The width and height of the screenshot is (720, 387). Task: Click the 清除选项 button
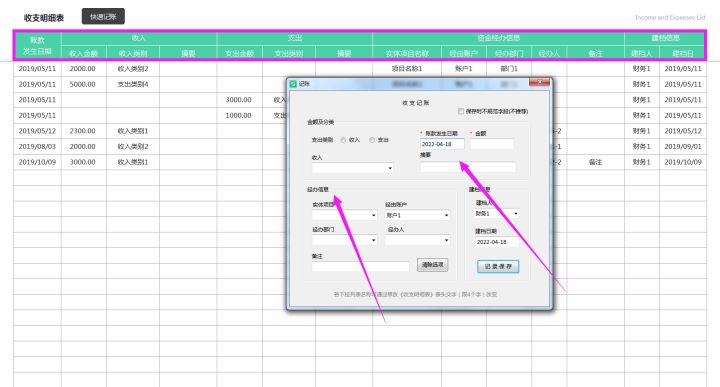[433, 265]
